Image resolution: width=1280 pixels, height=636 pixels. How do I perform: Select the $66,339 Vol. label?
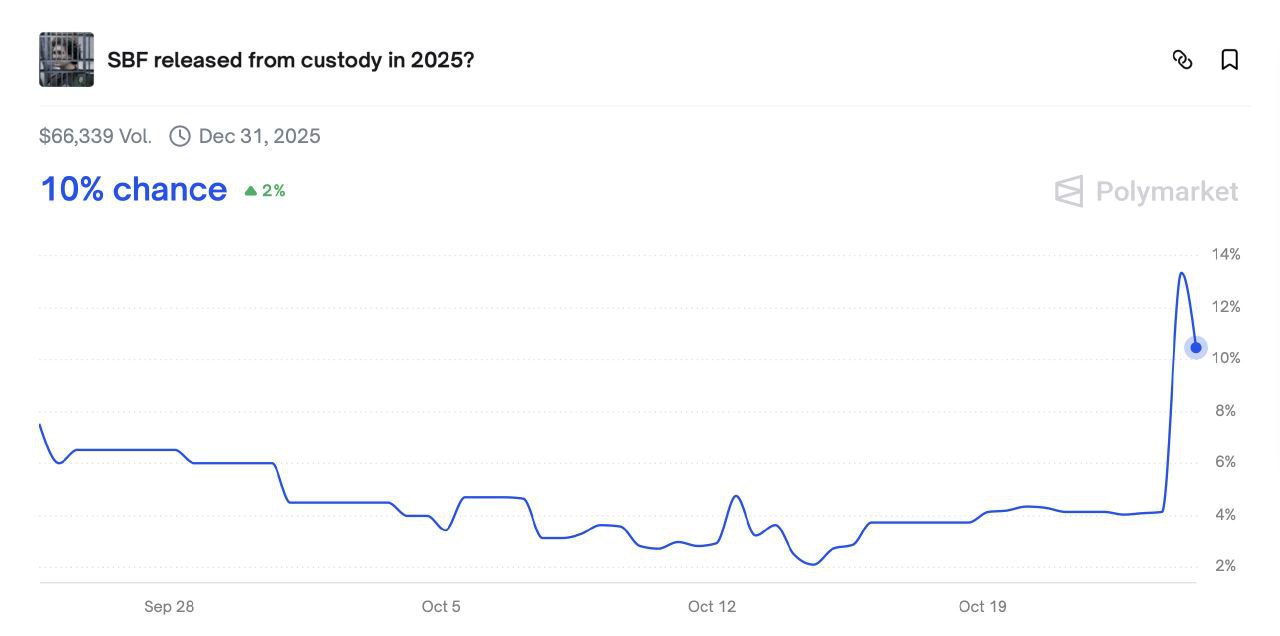pyautogui.click(x=95, y=136)
